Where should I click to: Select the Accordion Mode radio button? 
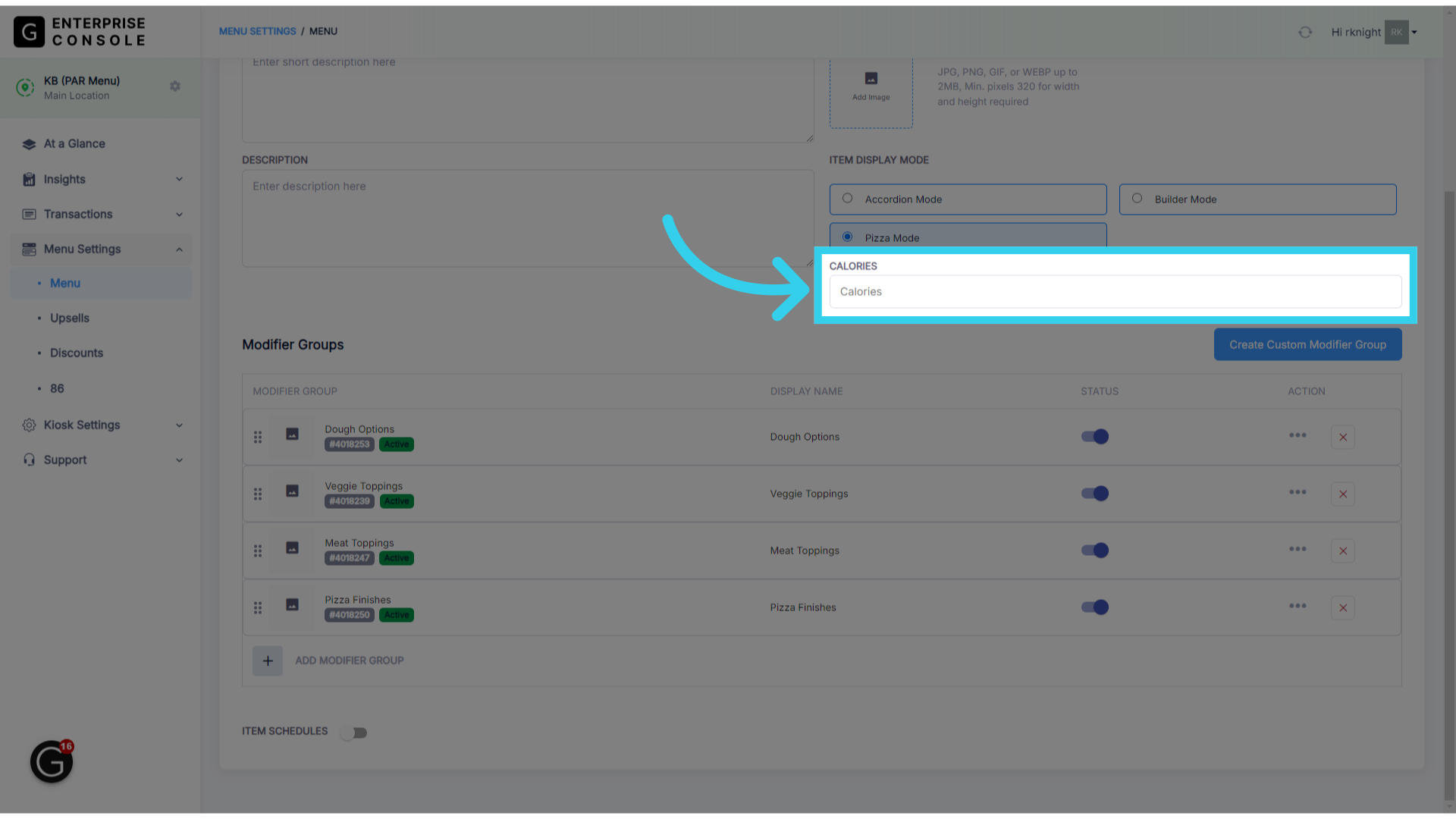click(847, 198)
